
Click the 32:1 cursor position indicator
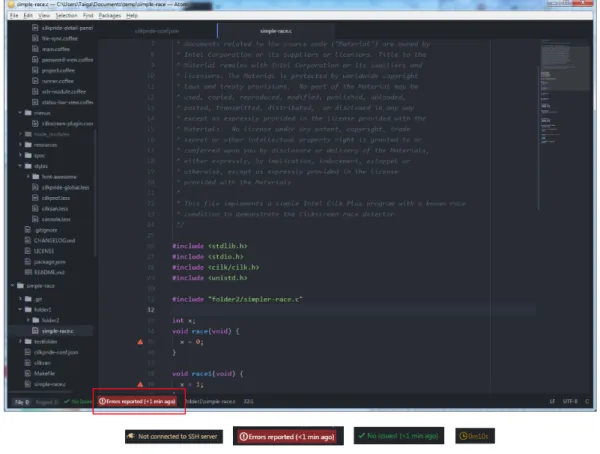[248, 402]
